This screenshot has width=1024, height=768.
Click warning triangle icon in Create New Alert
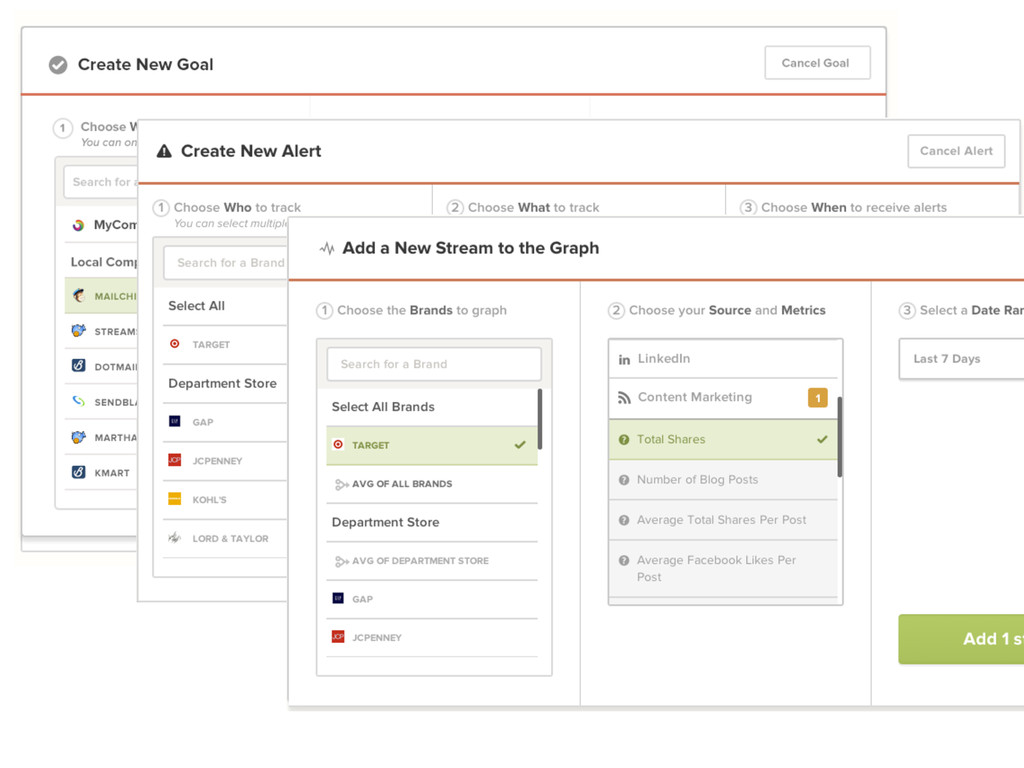pos(164,152)
